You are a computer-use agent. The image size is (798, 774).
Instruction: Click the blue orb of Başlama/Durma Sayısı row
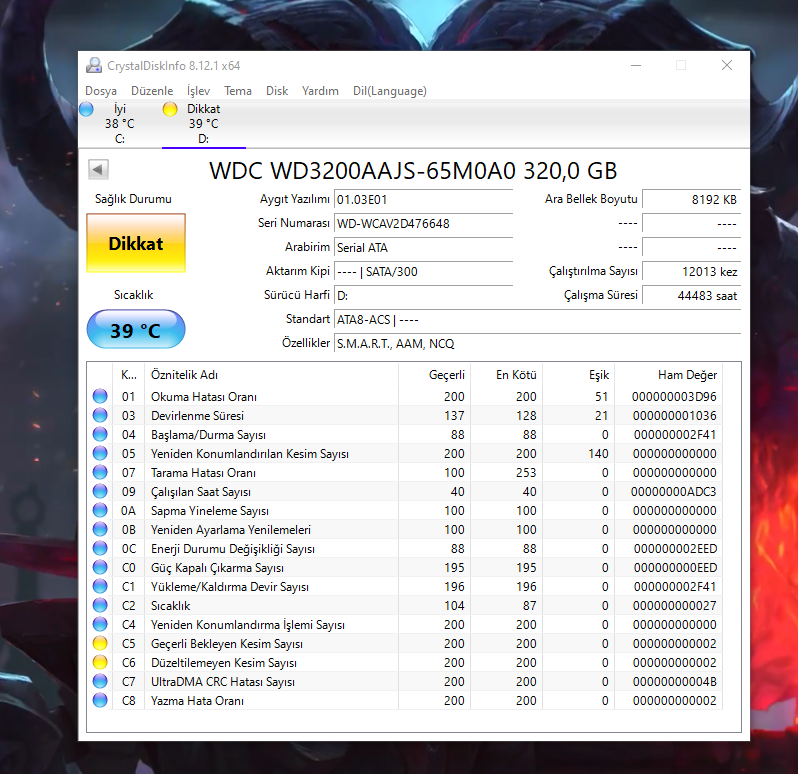100,435
